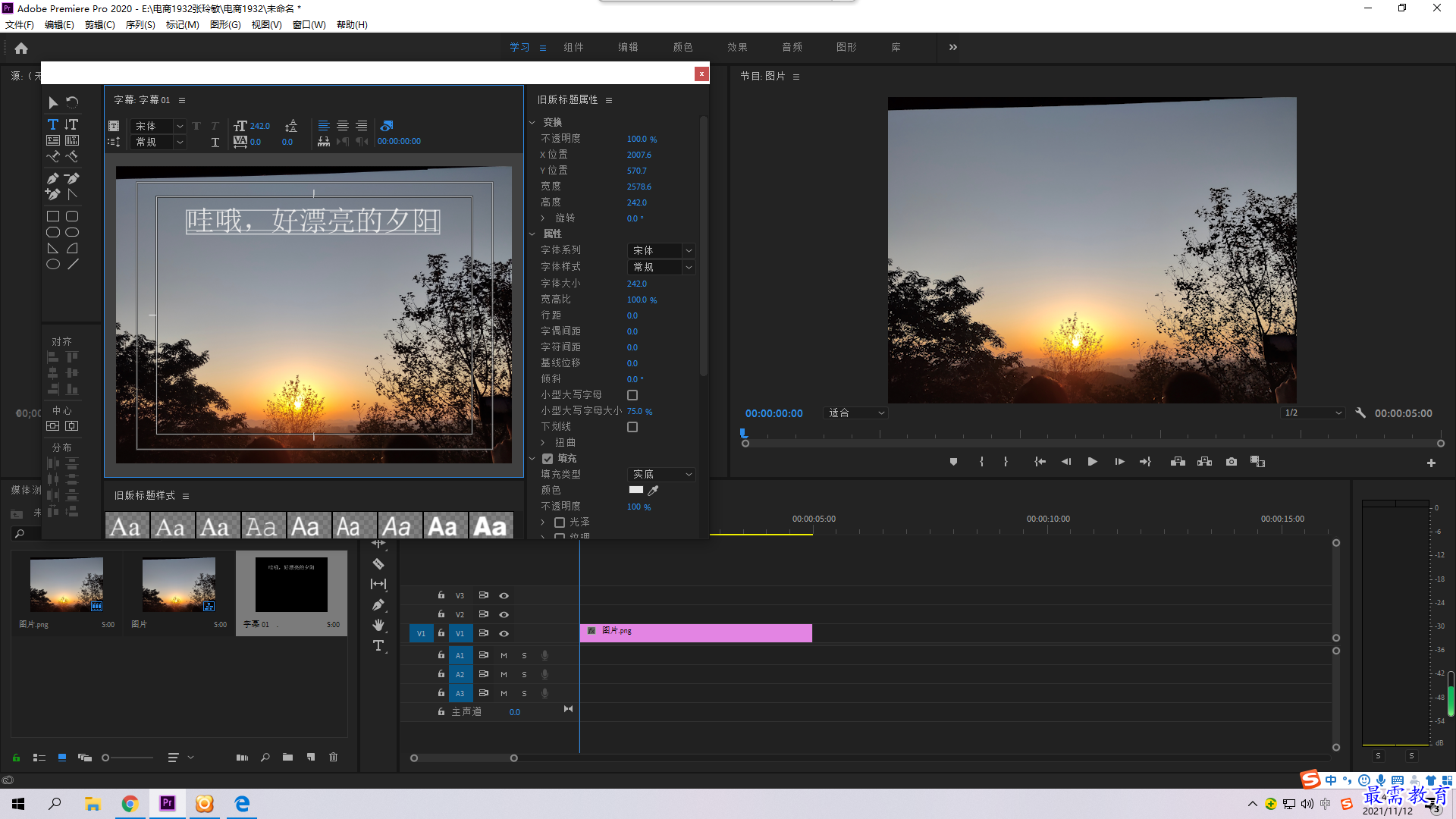Open the tab stops icon
Image resolution: width=1456 pixels, height=819 pixels.
coord(324,142)
